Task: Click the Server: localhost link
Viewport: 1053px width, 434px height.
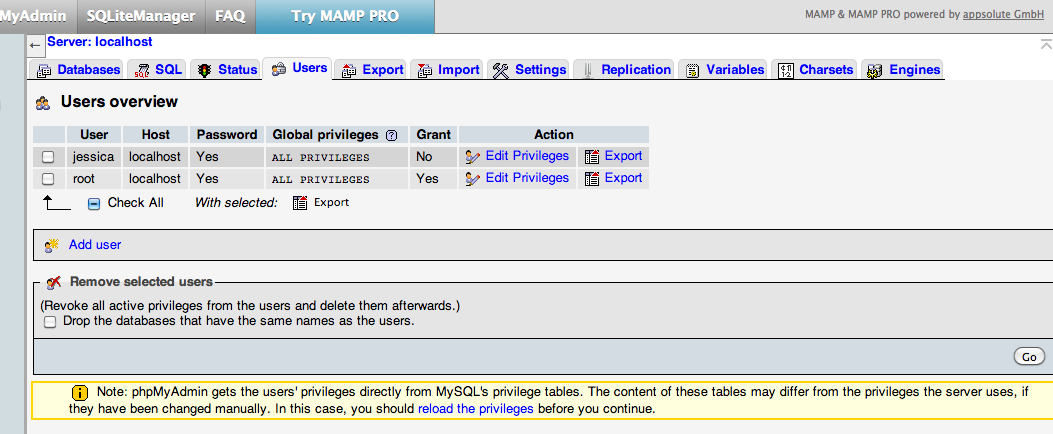Action: (99, 42)
